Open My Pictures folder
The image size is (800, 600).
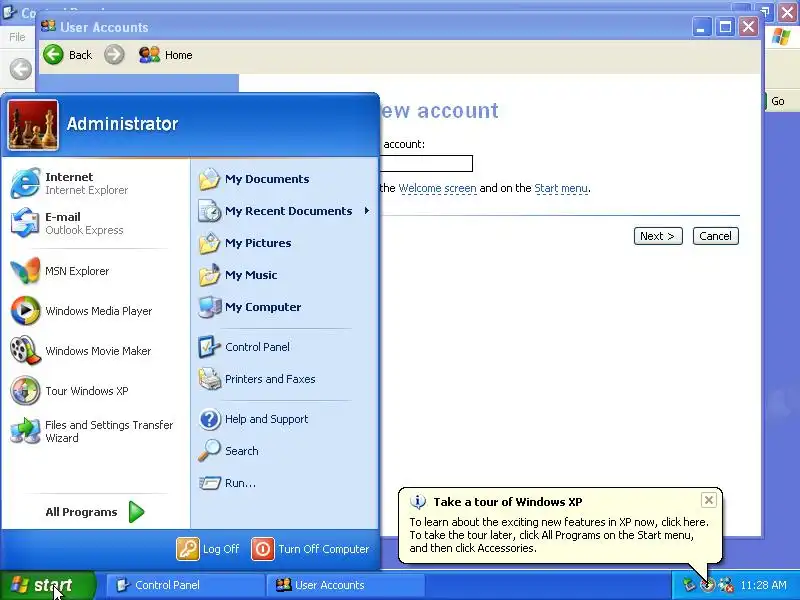pos(284,243)
